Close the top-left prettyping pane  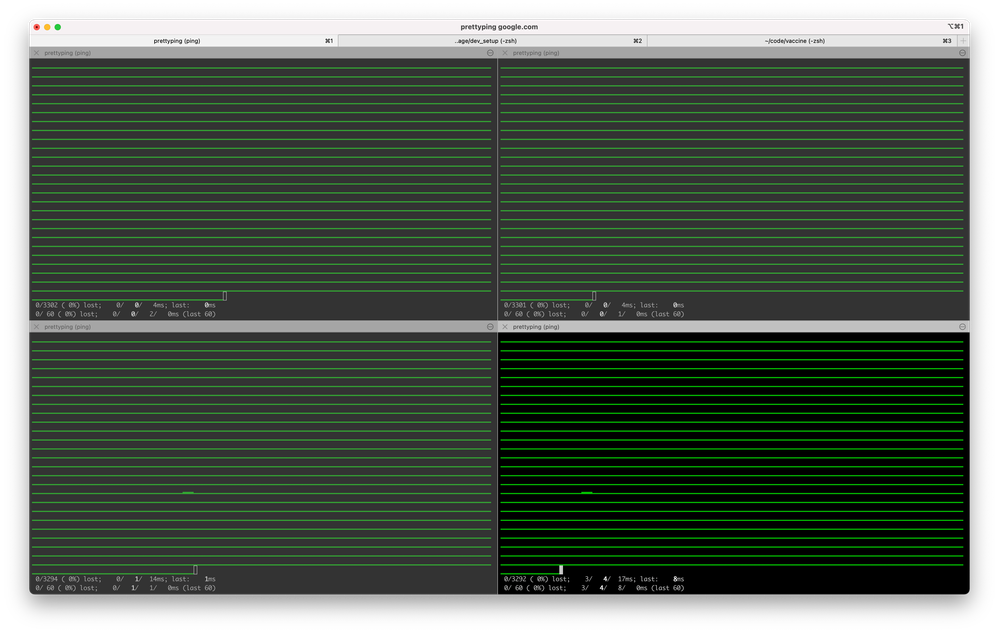coord(37,53)
